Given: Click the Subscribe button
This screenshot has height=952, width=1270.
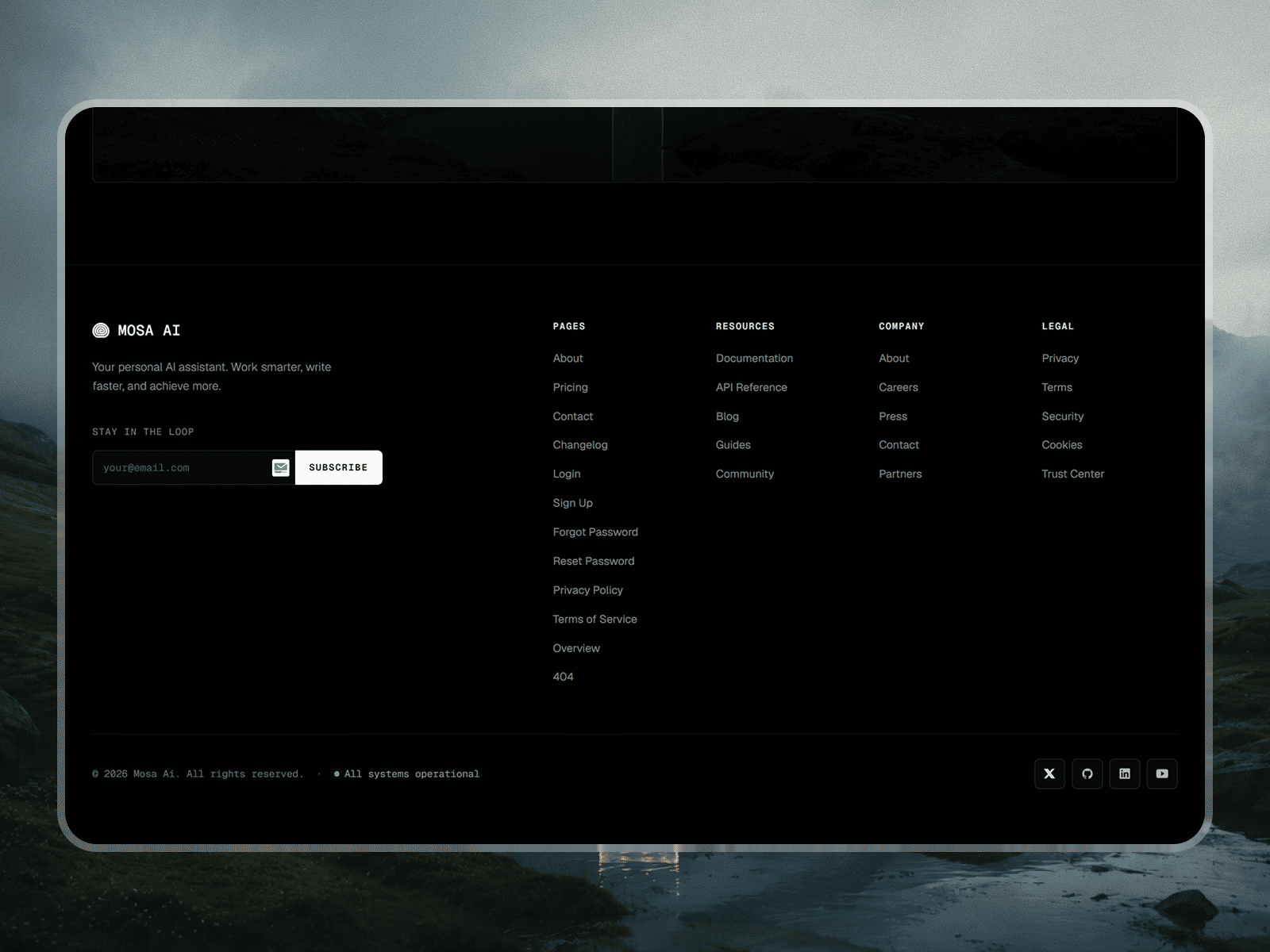Looking at the screenshot, I should (338, 467).
